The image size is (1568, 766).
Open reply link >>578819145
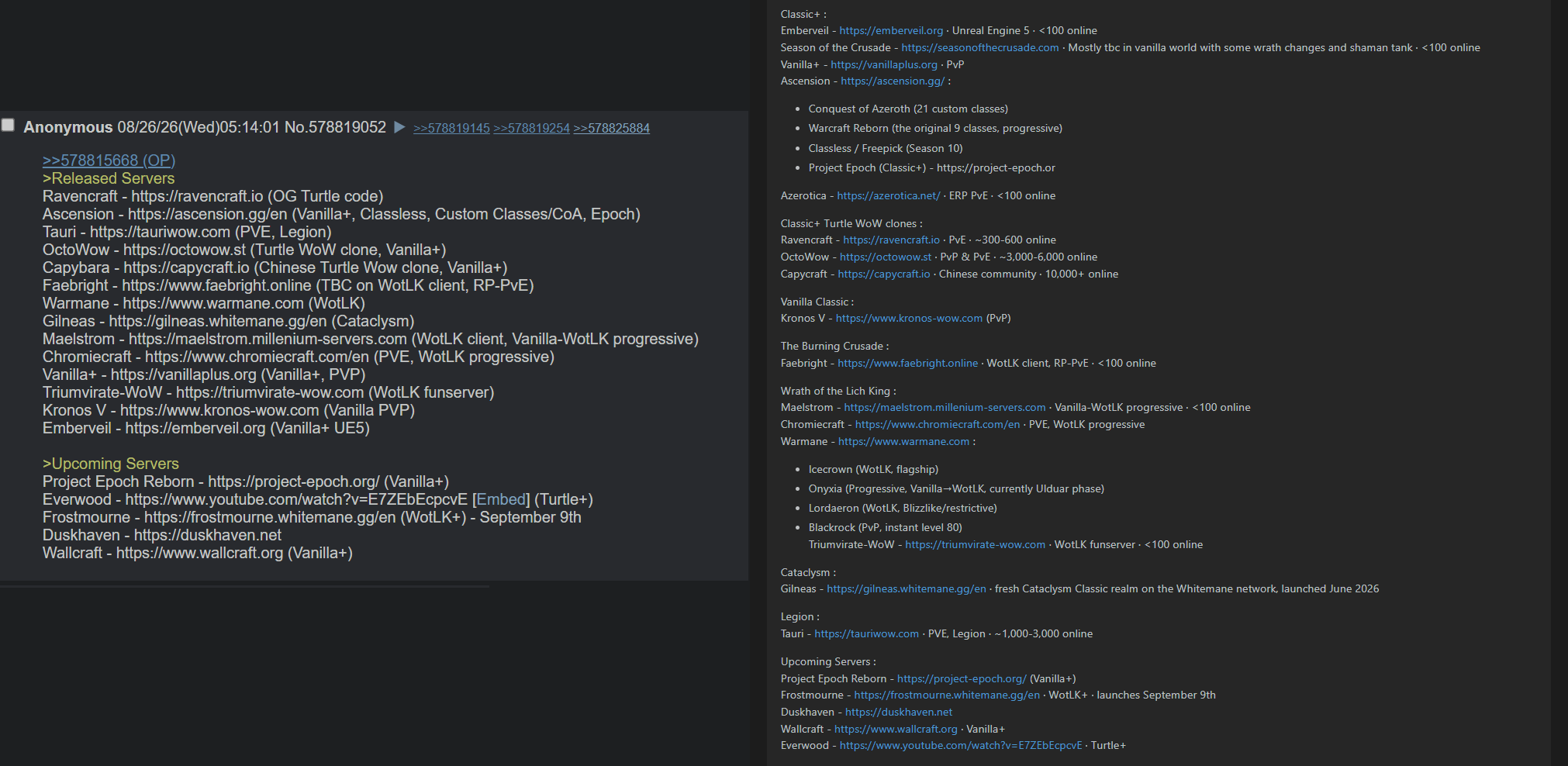[x=451, y=128]
